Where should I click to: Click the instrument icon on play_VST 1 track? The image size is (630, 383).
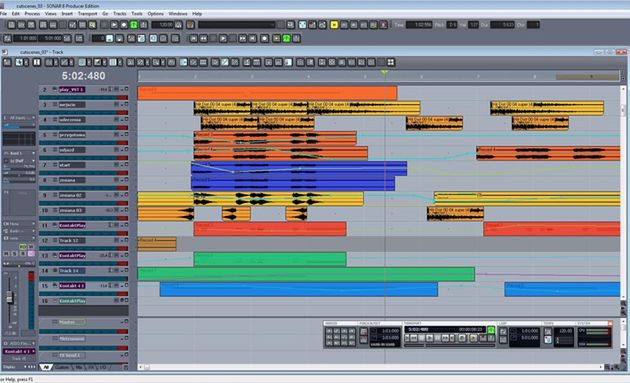coord(55,89)
